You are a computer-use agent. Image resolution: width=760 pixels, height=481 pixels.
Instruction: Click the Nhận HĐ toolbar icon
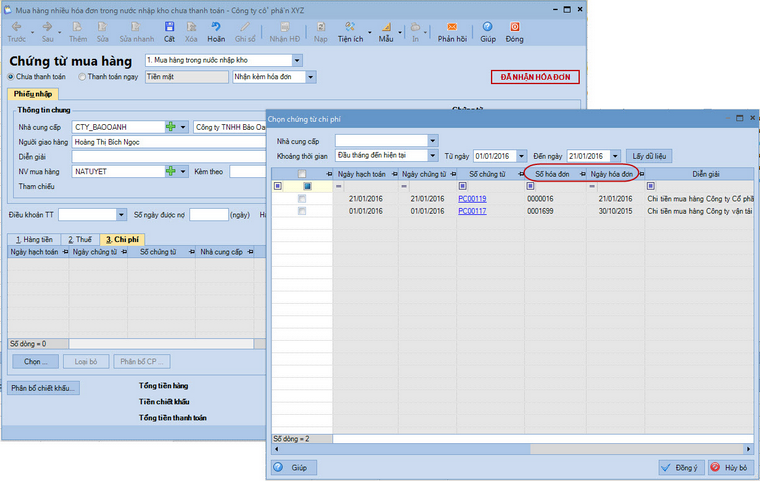[285, 27]
